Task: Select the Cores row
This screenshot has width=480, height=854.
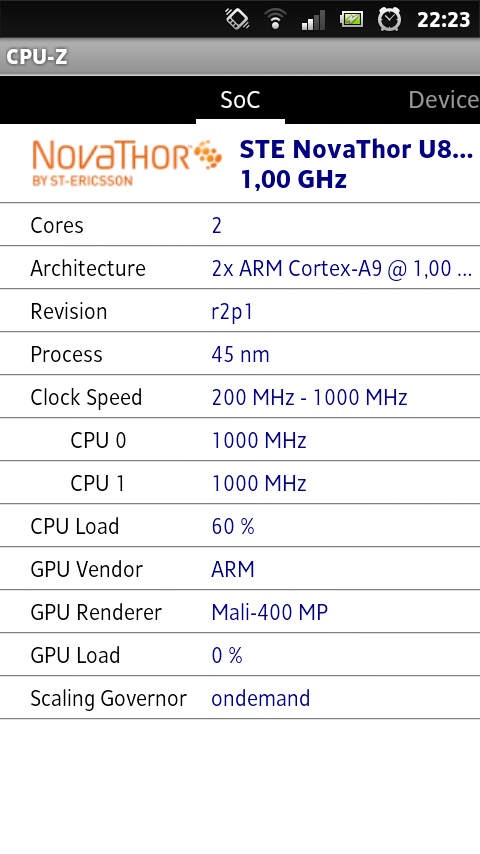Action: 240,225
